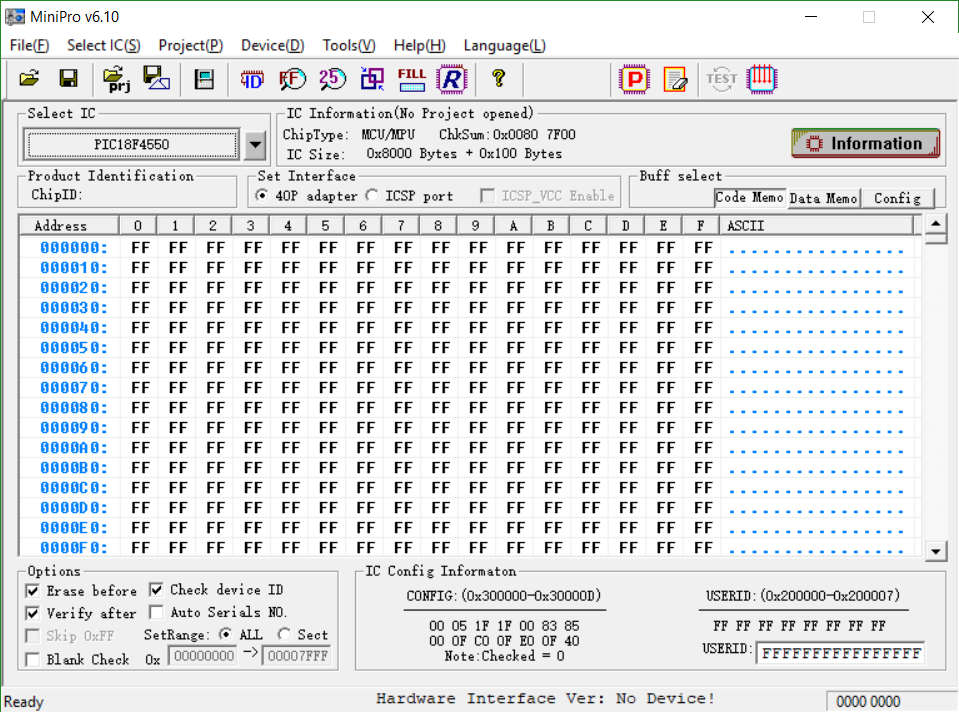This screenshot has height=712, width=959.
Task: Open the Project menu
Action: (191, 46)
